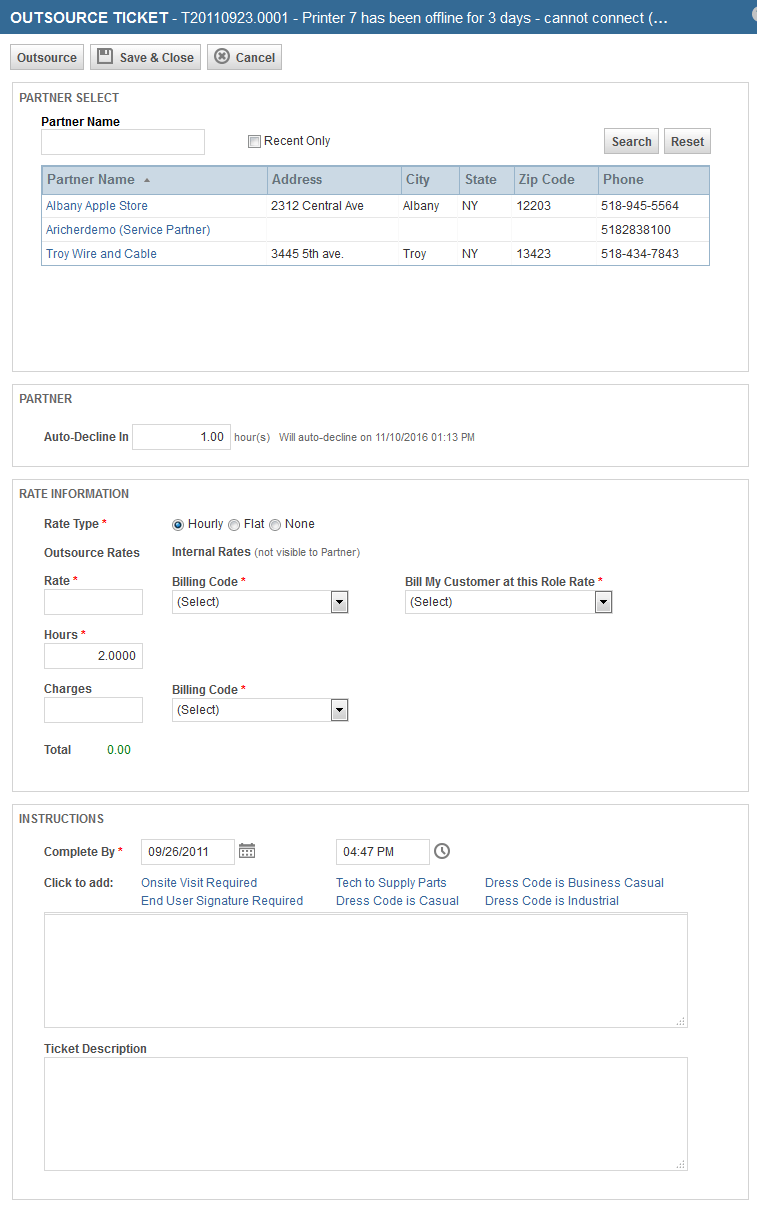Image resolution: width=757 pixels, height=1205 pixels.
Task: Click the Cancel circle-x icon
Action: point(222,57)
